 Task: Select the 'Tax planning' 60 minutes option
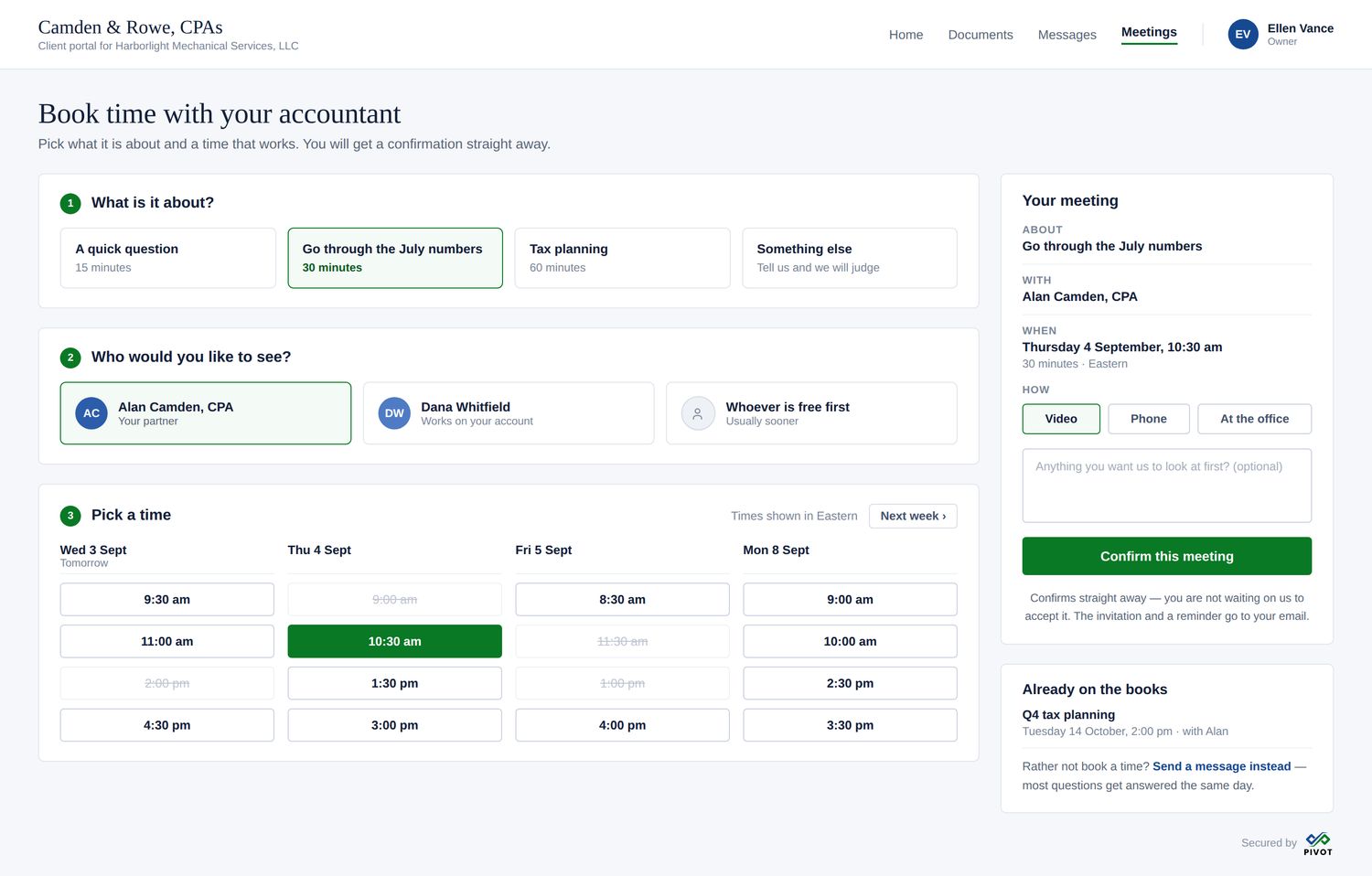click(x=623, y=258)
